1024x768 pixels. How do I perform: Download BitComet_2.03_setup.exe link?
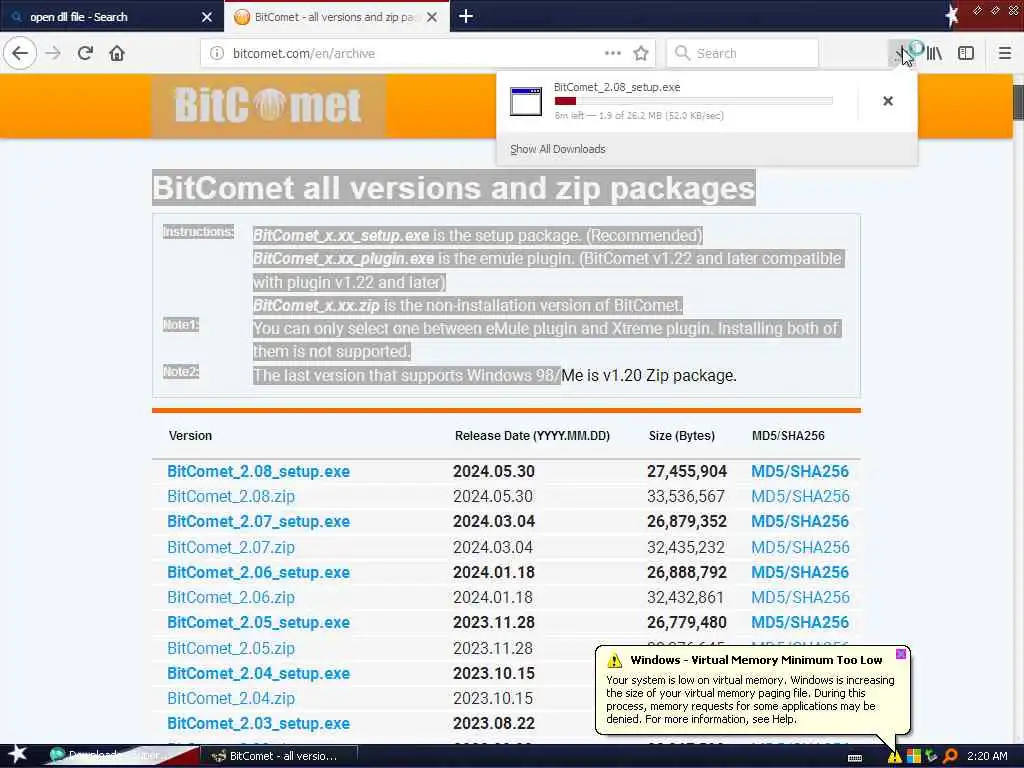259,724
